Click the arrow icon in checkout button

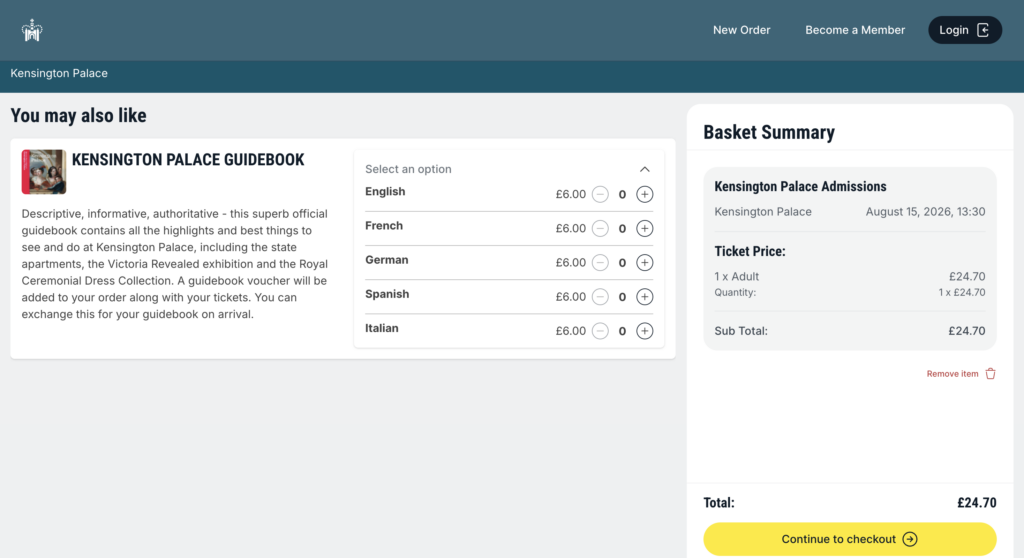(910, 539)
